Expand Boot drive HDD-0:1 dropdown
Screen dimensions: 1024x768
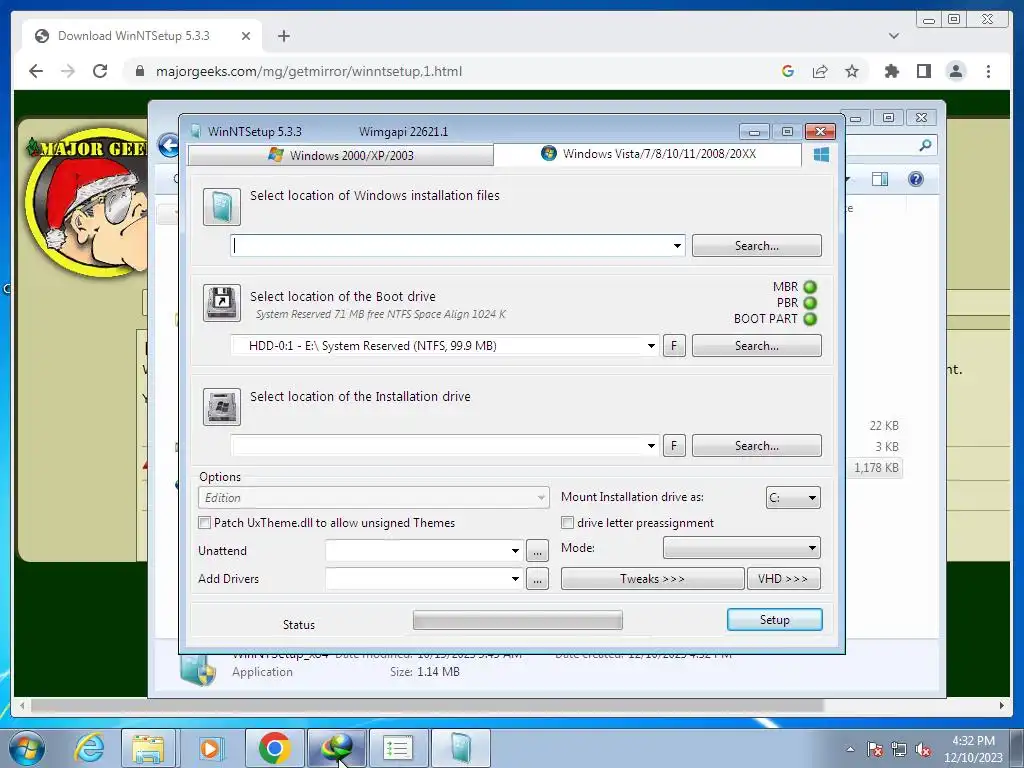pos(651,345)
